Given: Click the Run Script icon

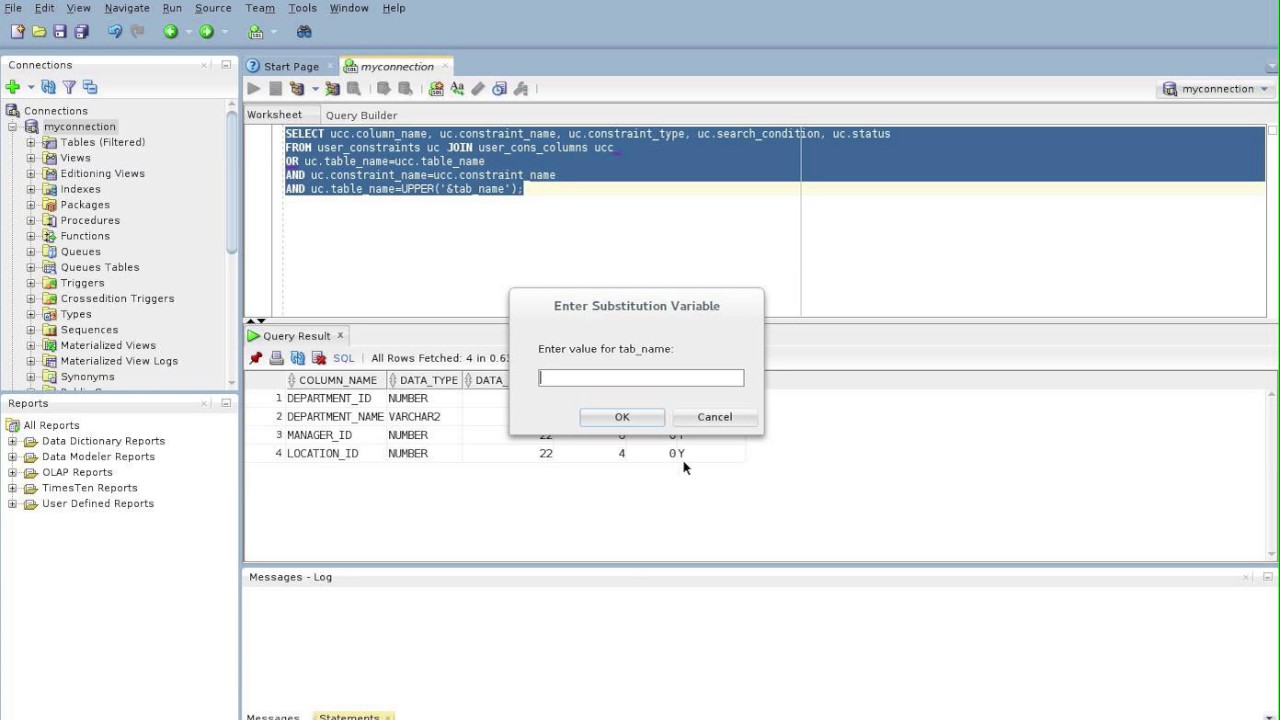Looking at the screenshot, I should (x=275, y=89).
